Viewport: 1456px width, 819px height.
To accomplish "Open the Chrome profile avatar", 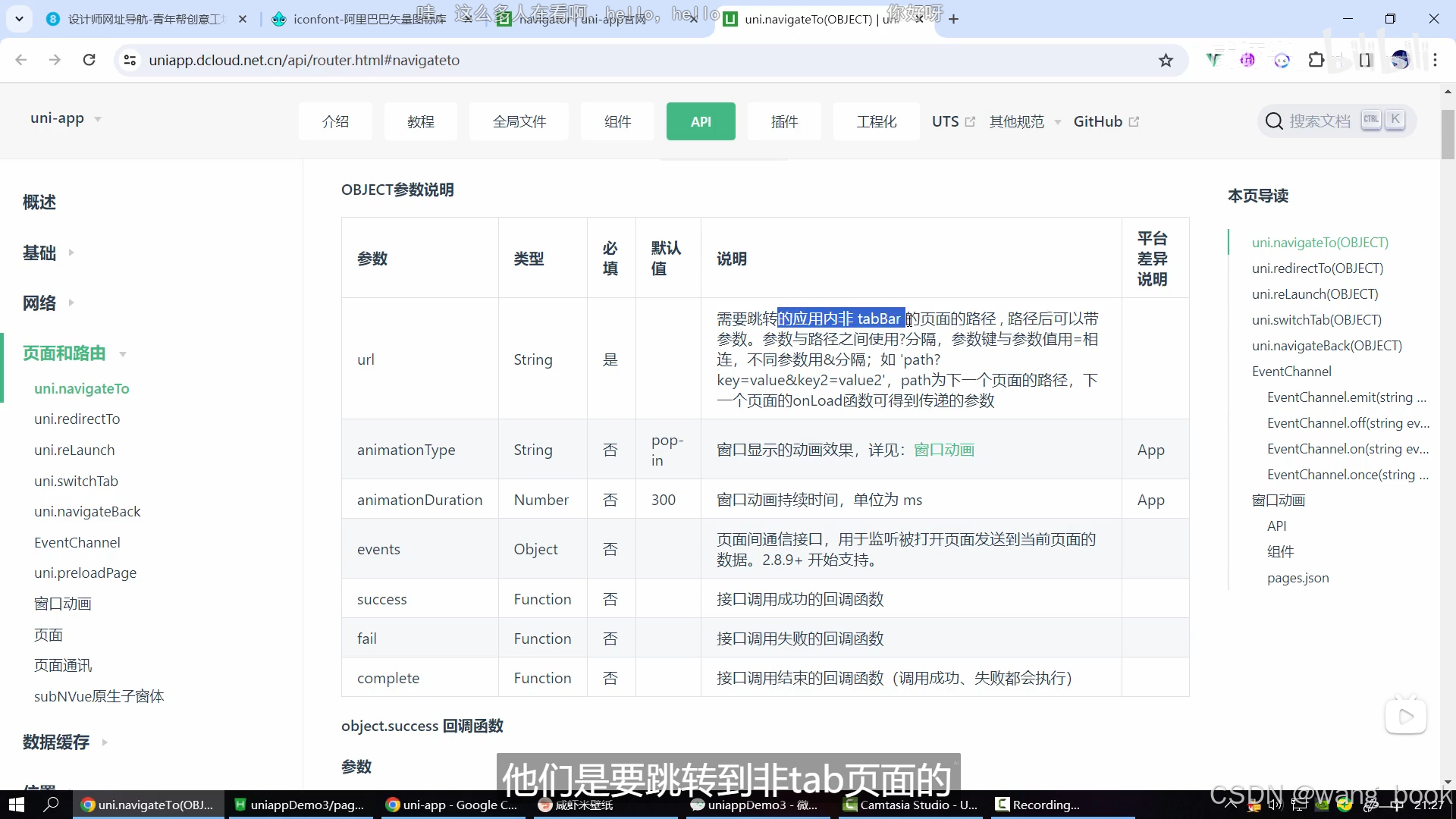I will [x=1400, y=60].
